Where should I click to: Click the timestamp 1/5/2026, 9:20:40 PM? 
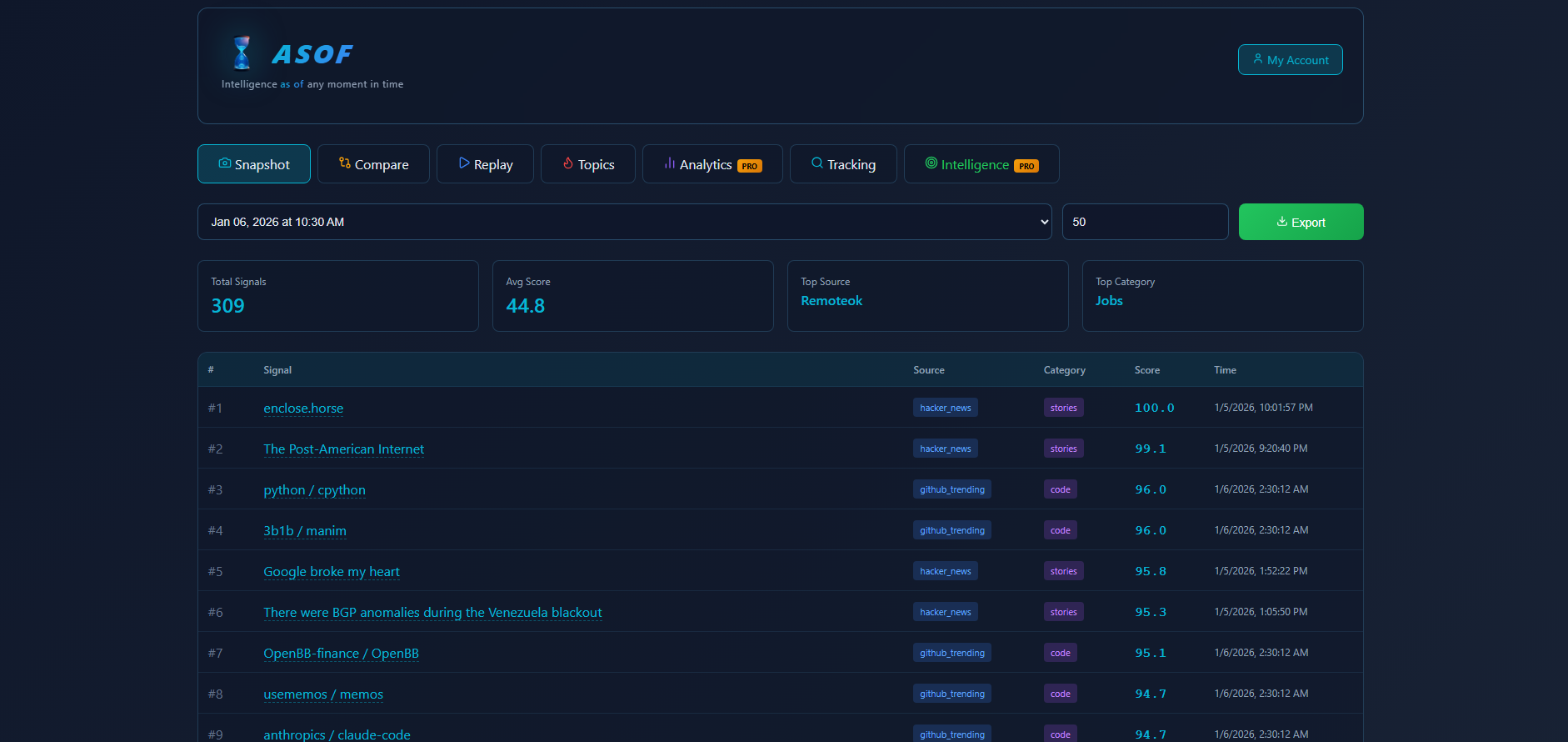click(x=1261, y=449)
